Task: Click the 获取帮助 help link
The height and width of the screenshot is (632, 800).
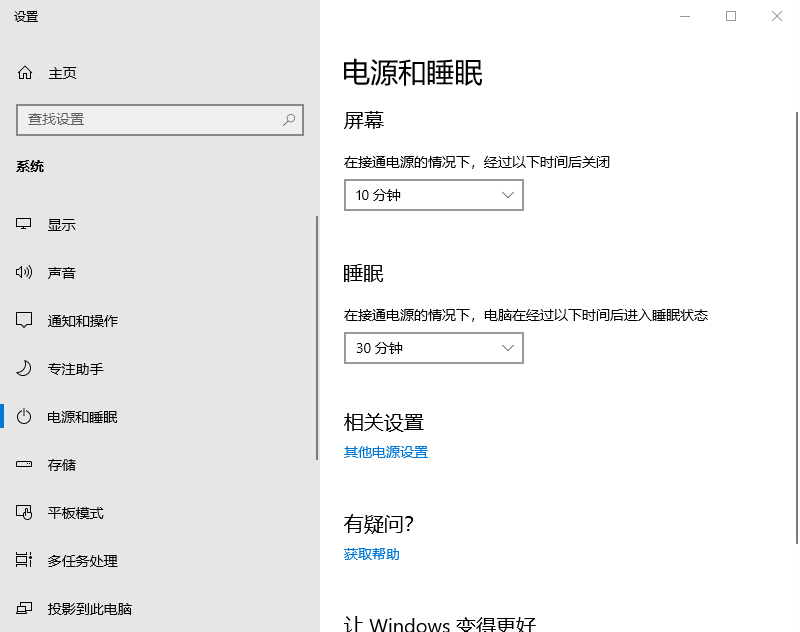Action: click(372, 554)
